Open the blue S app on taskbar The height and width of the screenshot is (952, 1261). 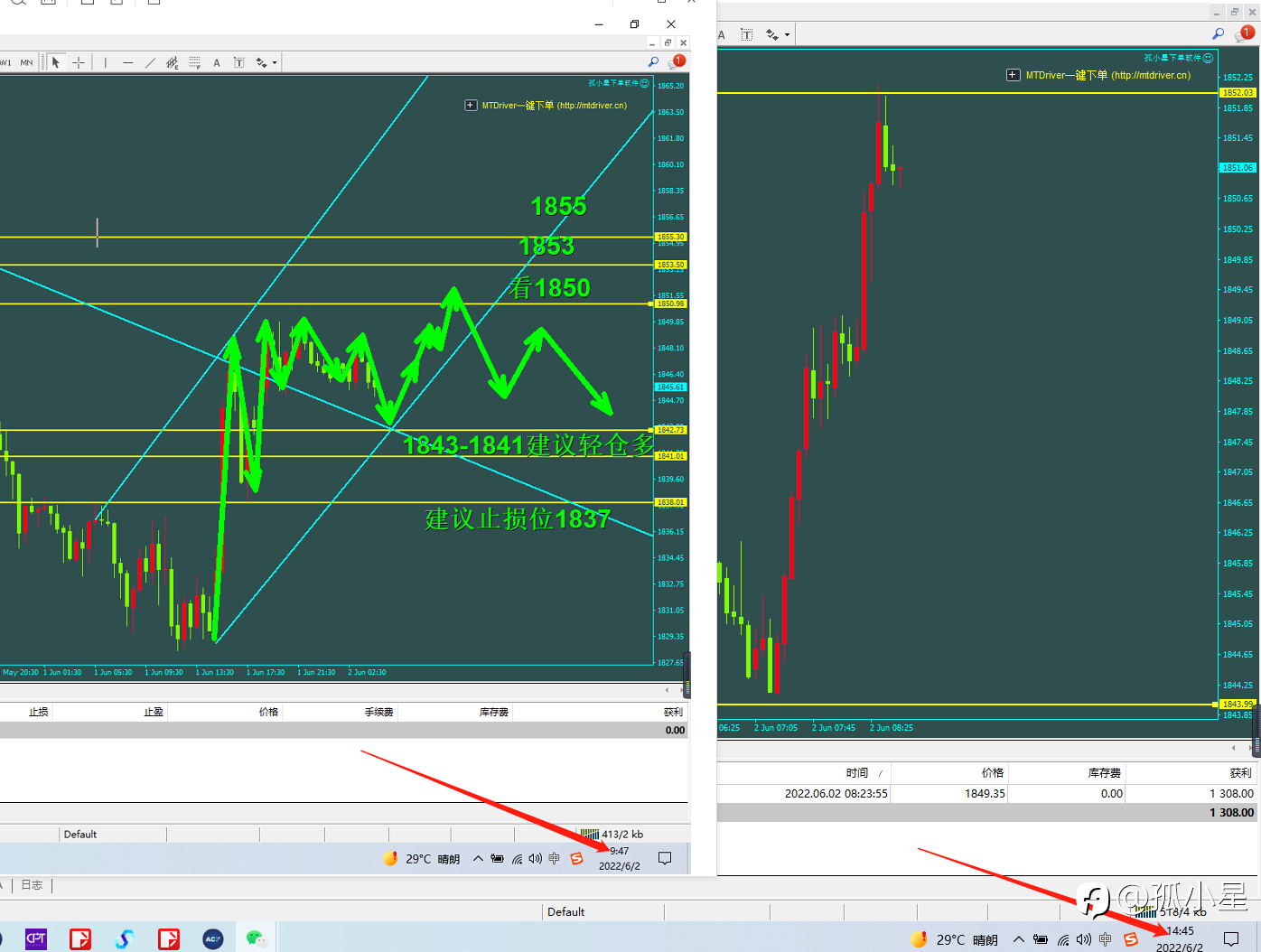click(x=125, y=938)
